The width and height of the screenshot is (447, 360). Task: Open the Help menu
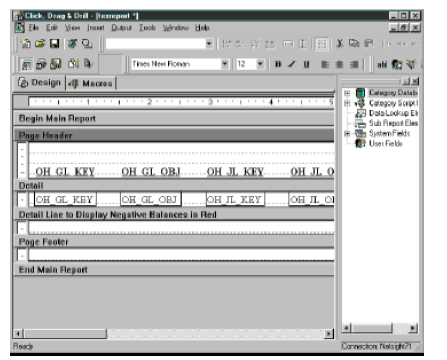pyautogui.click(x=202, y=28)
